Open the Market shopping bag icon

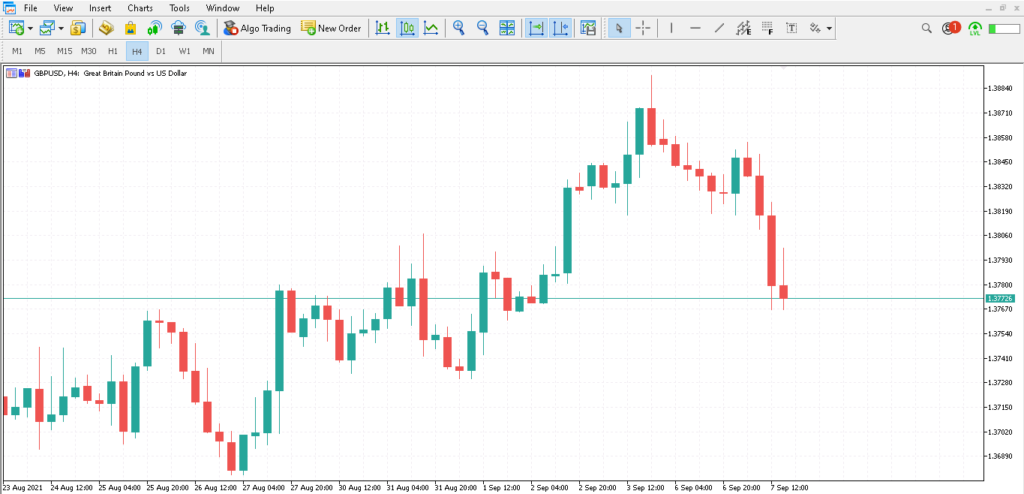pos(130,28)
